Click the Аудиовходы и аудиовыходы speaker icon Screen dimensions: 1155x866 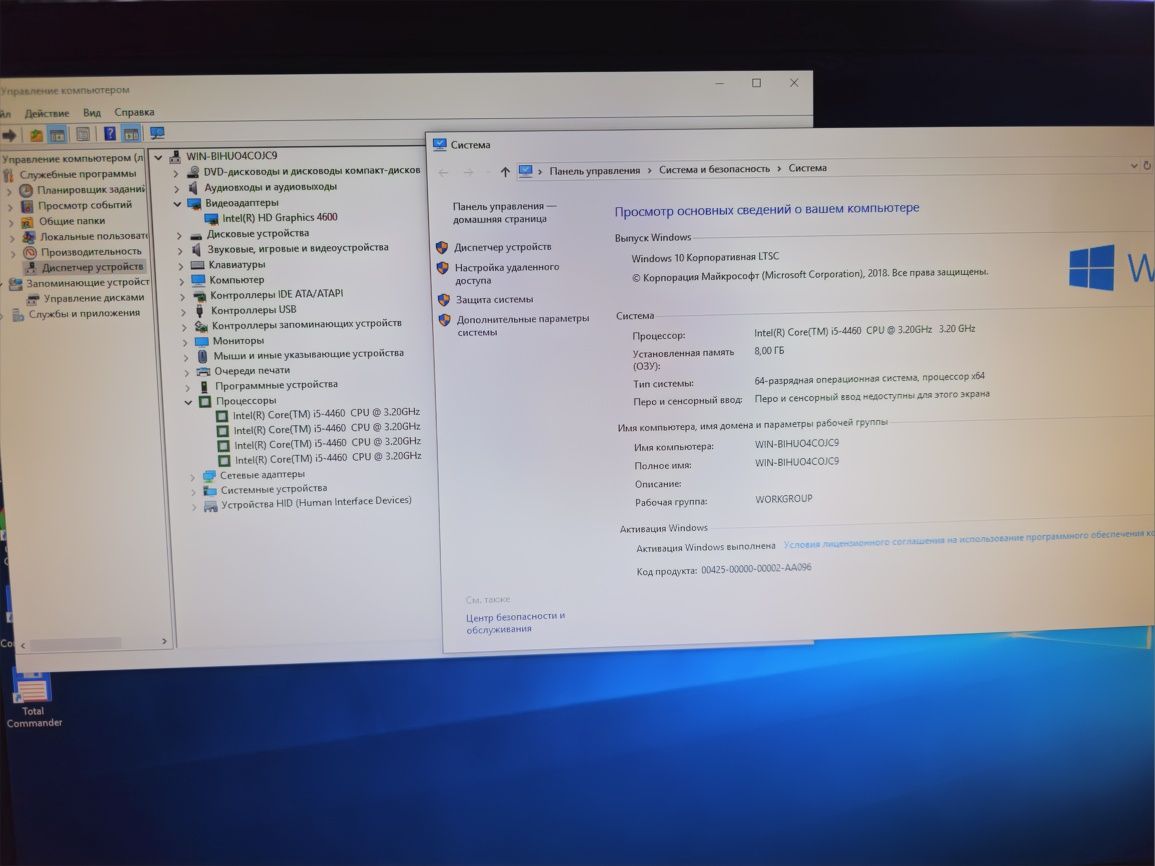(193, 187)
